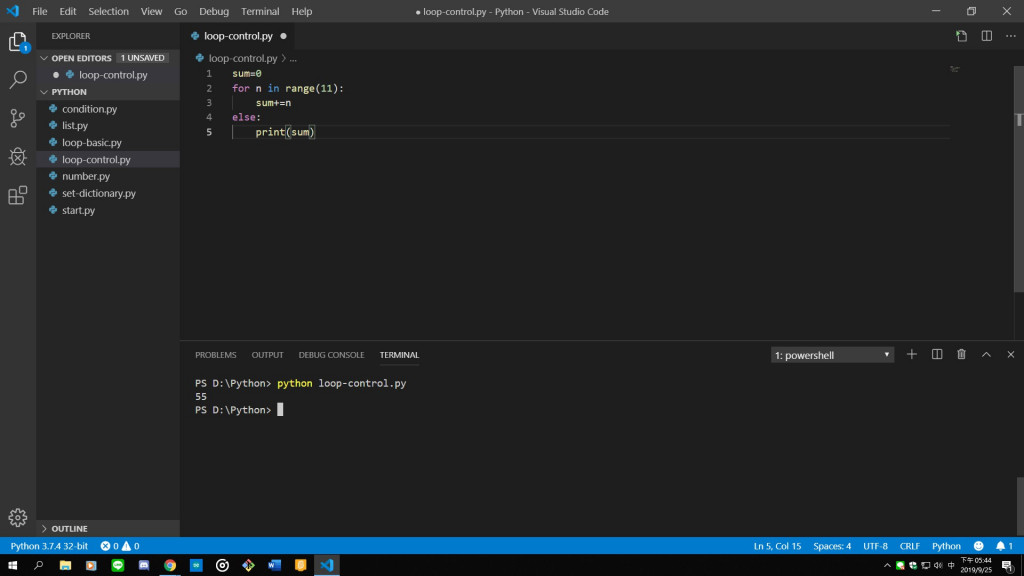The image size is (1024, 576).
Task: Click the breadcrumb ellipsis after loop-control.py
Action: pyautogui.click(x=293, y=58)
